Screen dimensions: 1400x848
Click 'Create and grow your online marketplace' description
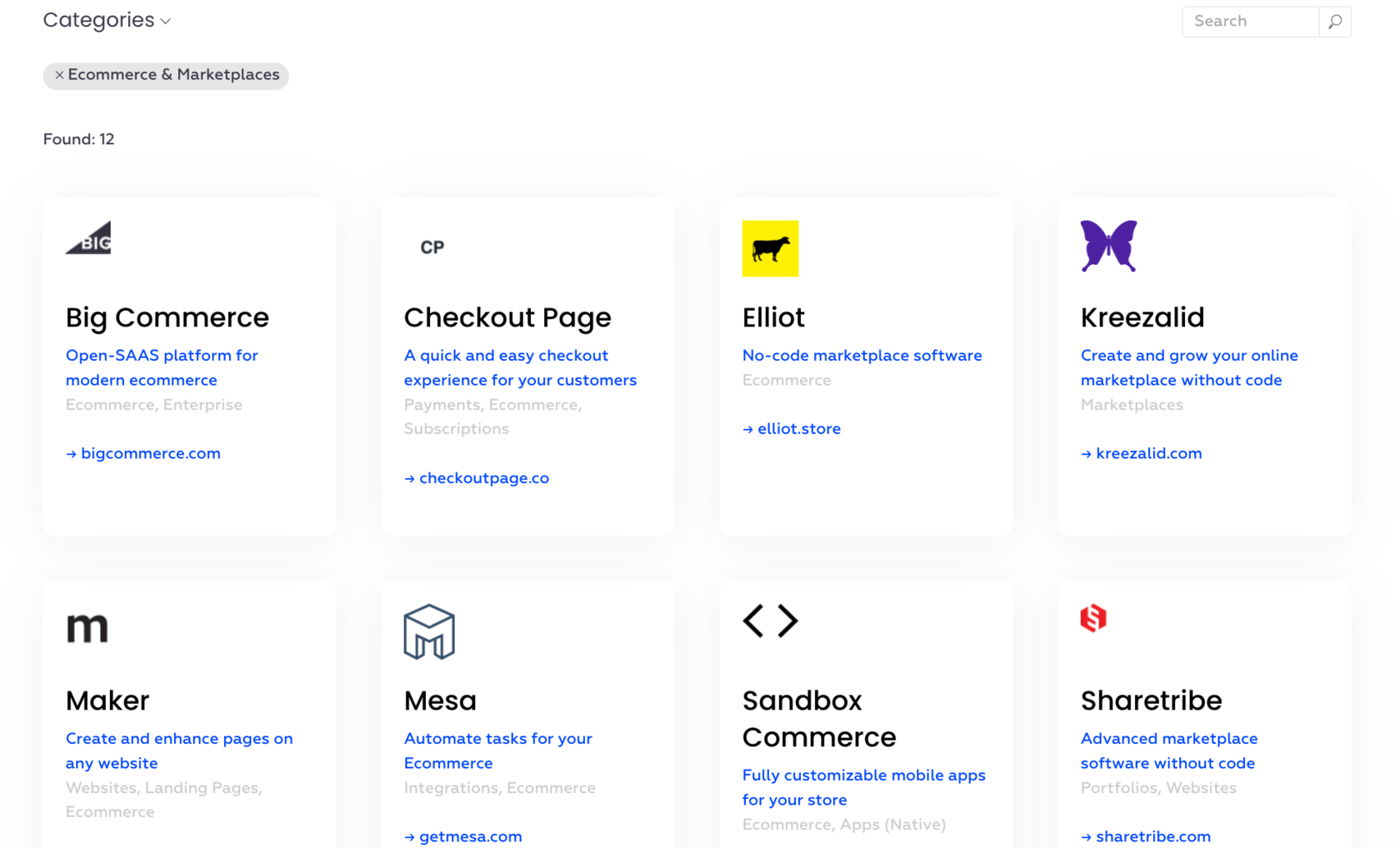tap(1189, 368)
